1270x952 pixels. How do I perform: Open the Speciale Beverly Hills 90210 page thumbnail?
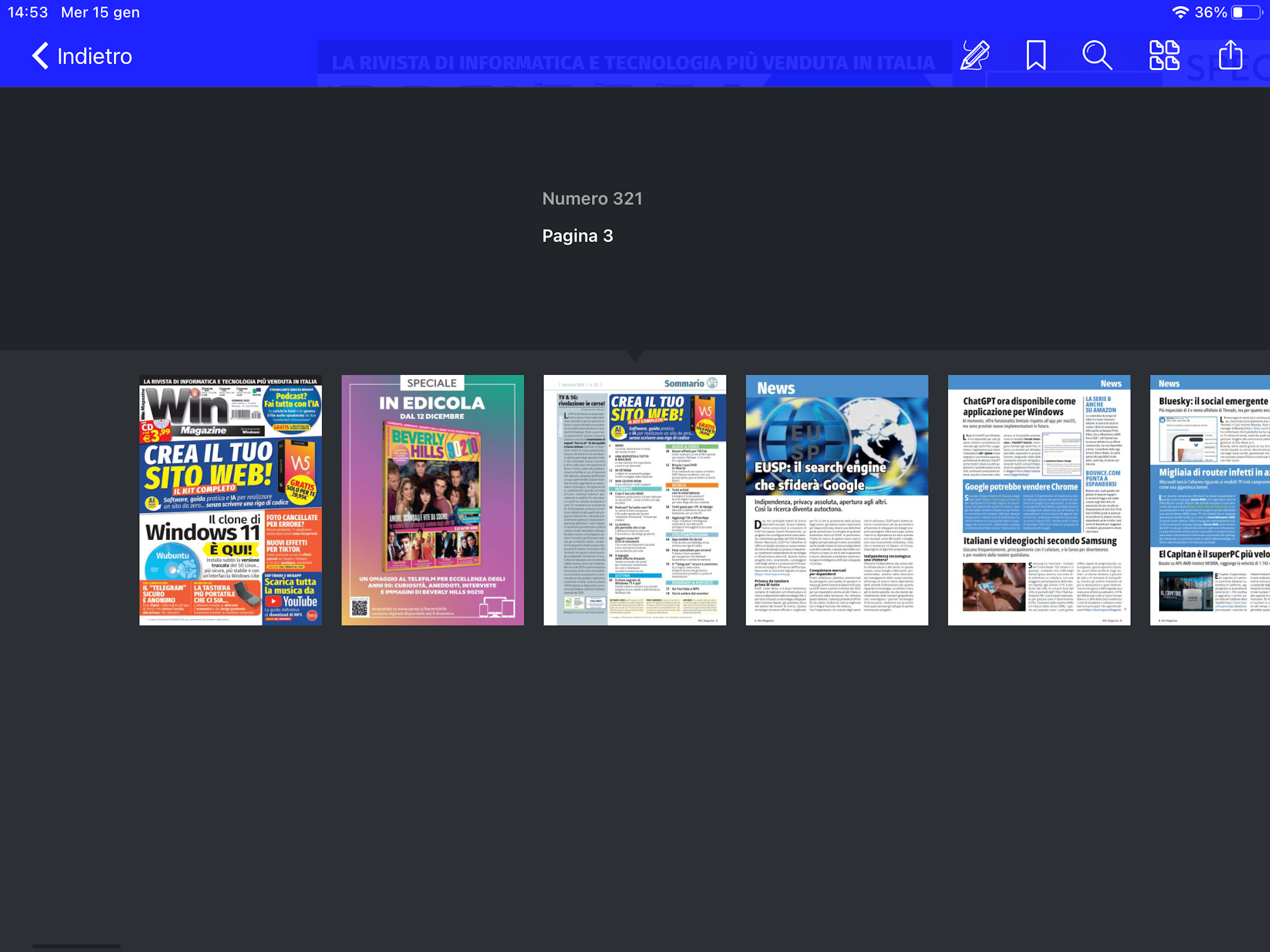pyautogui.click(x=432, y=500)
